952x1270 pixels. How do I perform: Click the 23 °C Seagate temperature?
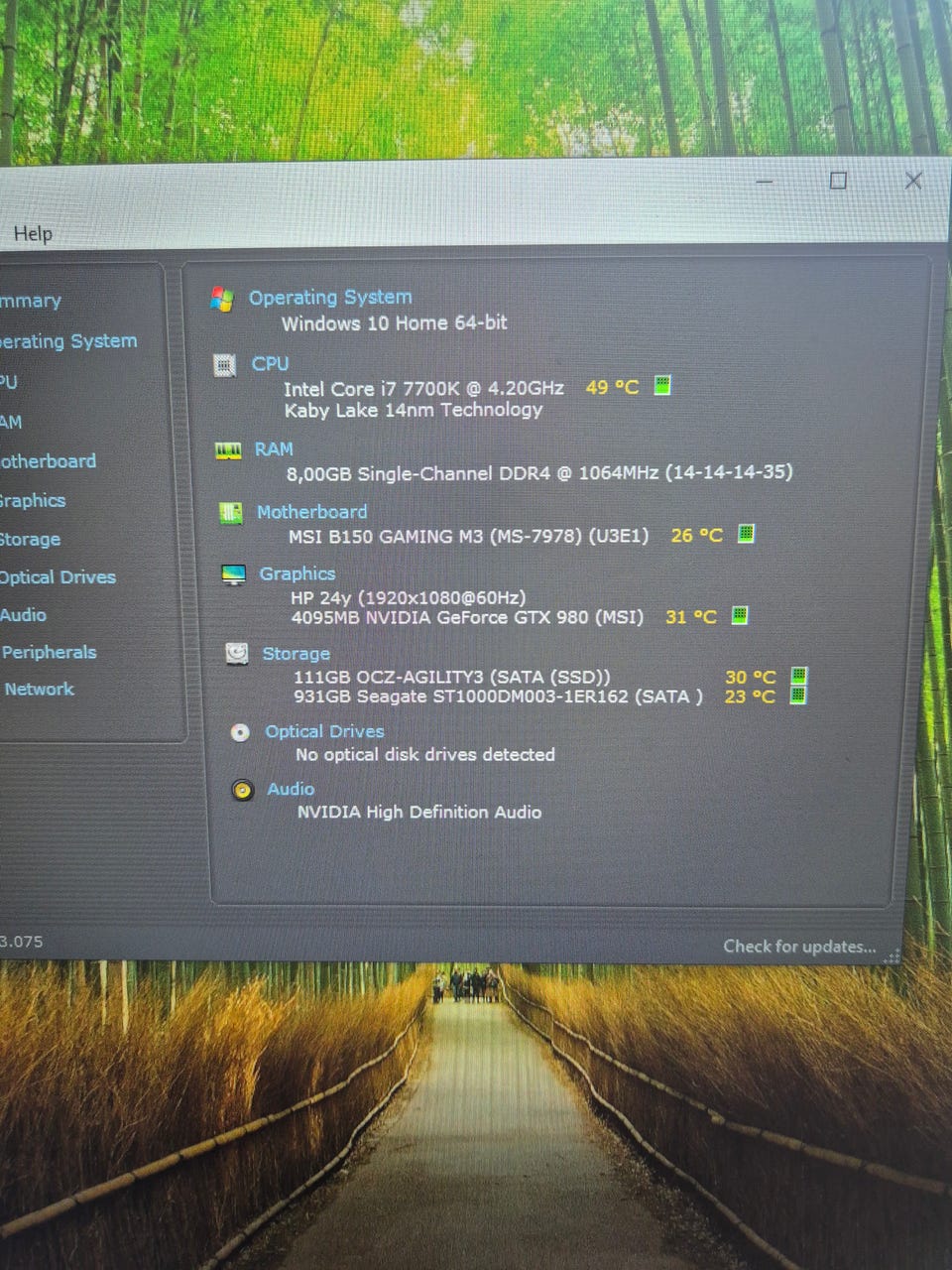[749, 697]
